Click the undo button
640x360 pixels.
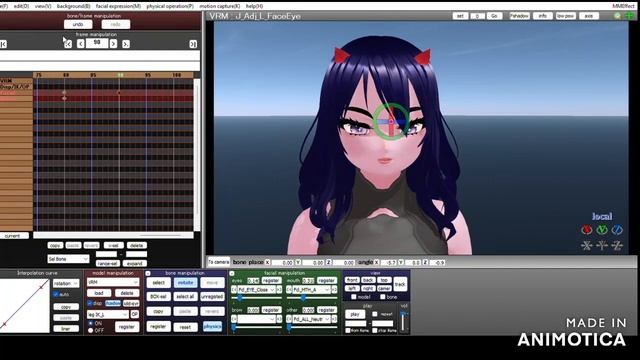click(x=78, y=24)
